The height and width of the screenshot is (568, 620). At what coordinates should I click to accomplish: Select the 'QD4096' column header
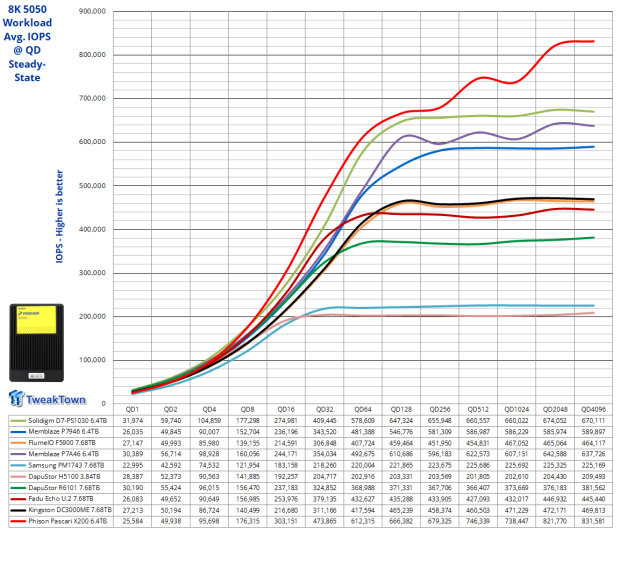tap(594, 409)
